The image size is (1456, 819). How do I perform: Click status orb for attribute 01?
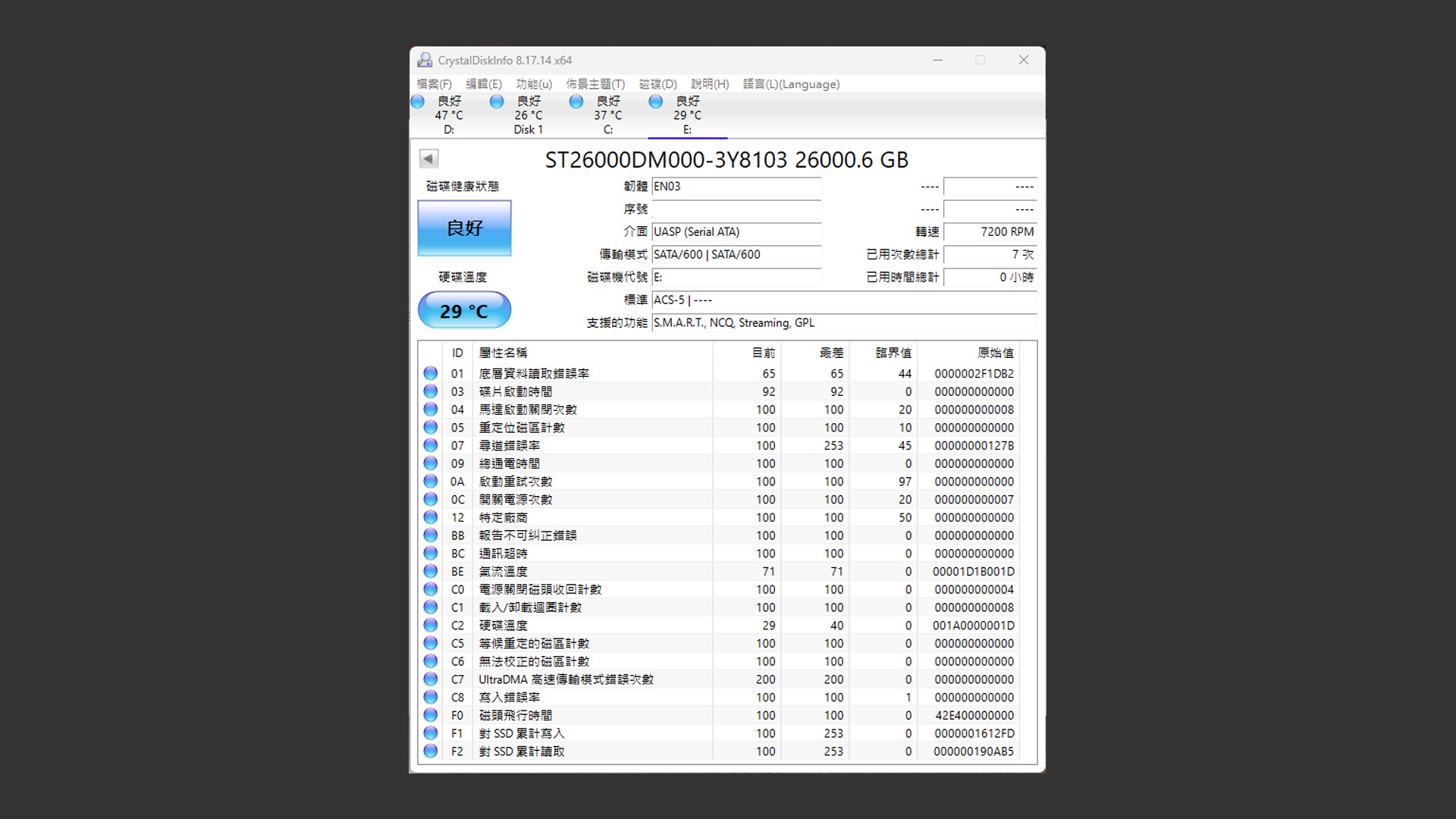click(x=431, y=373)
